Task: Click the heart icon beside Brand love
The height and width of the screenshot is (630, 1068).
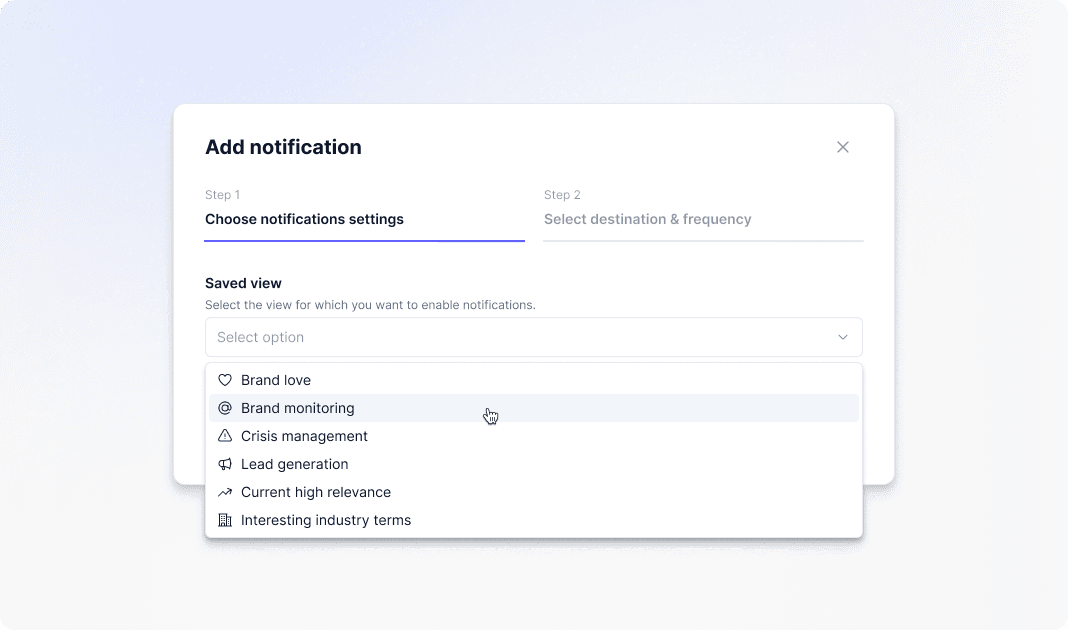Action: [225, 380]
